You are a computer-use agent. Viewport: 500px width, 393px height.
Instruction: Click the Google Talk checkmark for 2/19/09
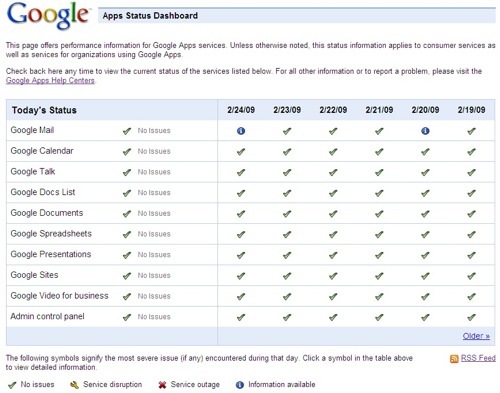(471, 172)
